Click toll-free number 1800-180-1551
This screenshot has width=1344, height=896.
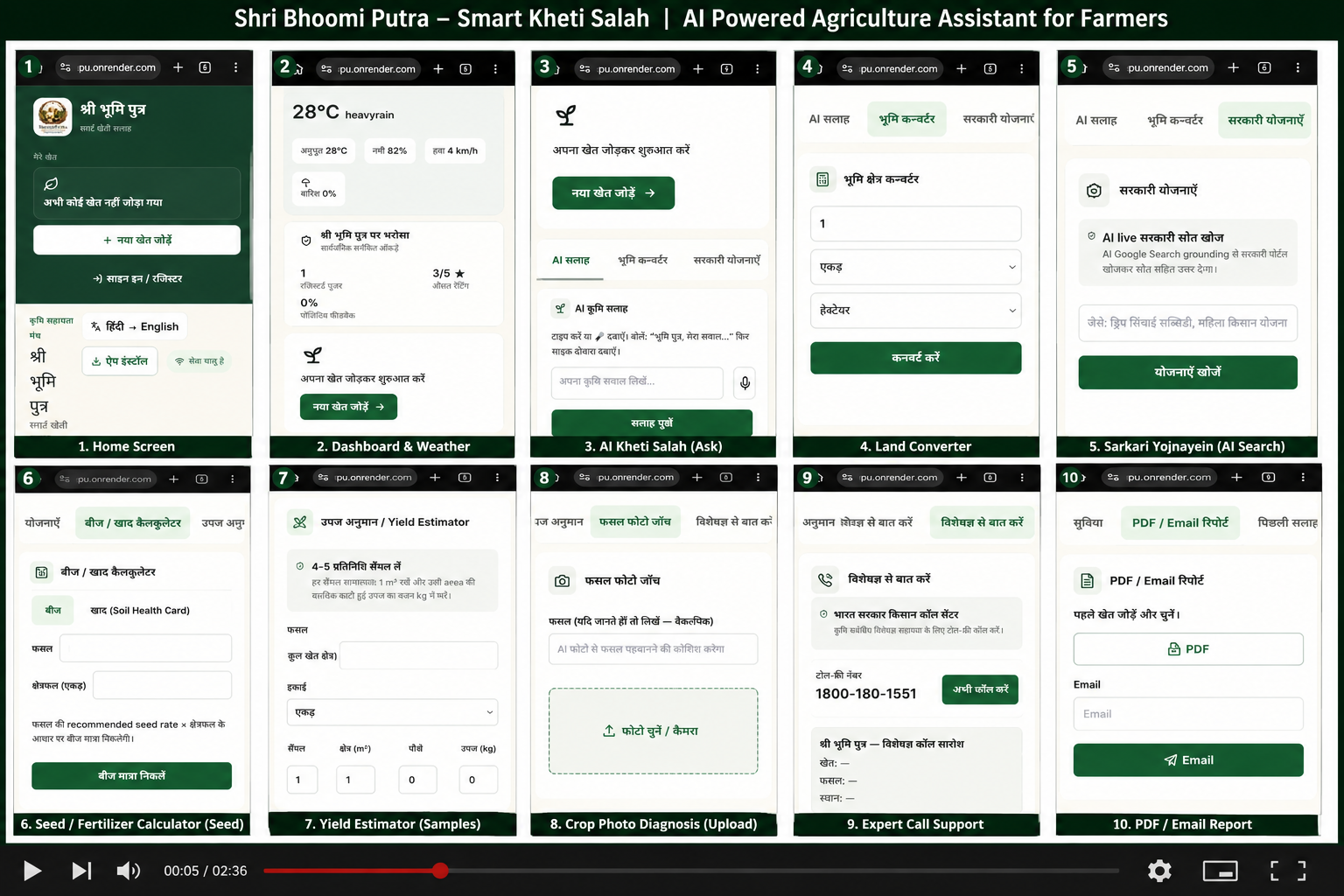click(865, 694)
